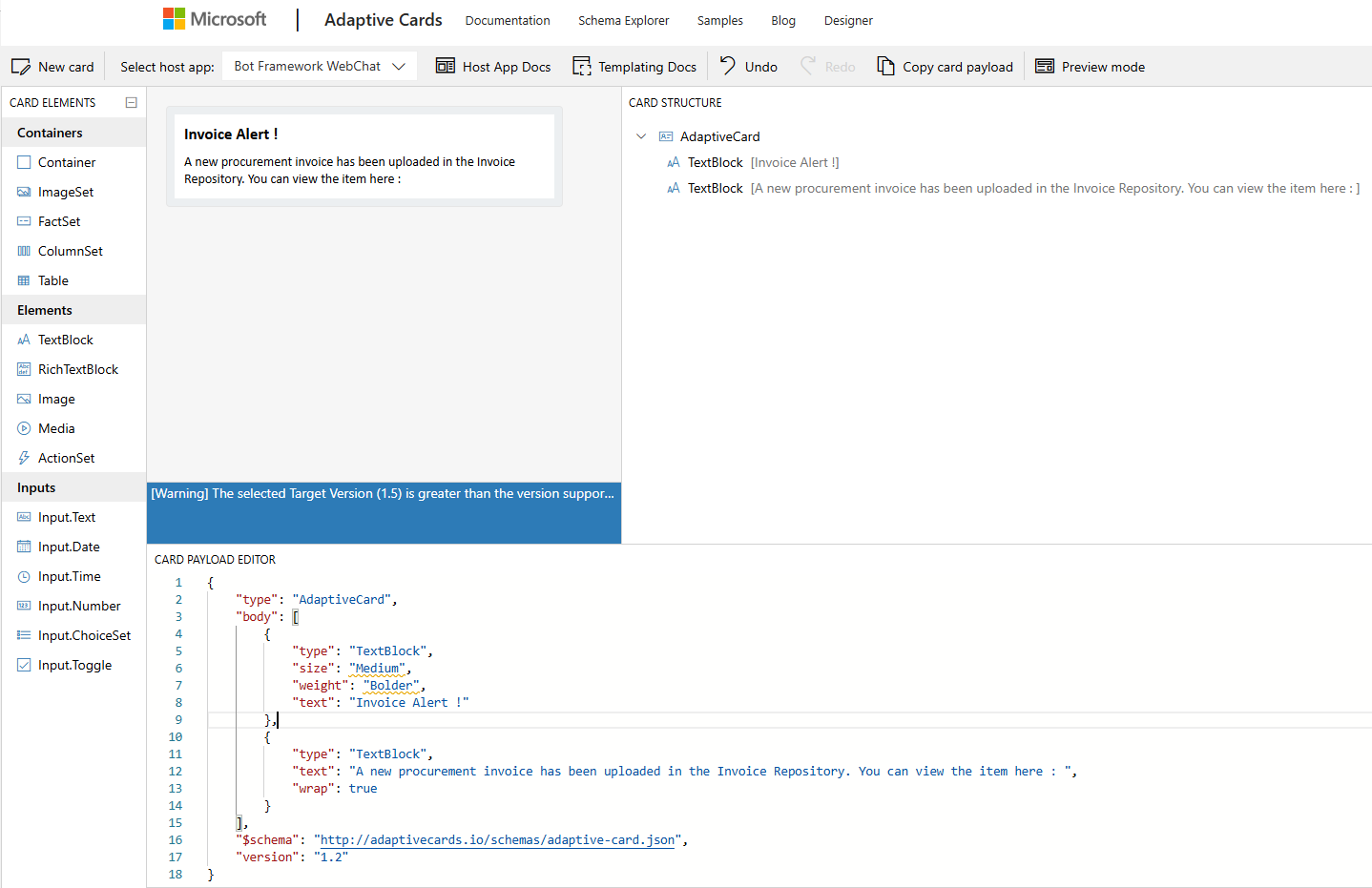Select the Table element icon

click(24, 280)
